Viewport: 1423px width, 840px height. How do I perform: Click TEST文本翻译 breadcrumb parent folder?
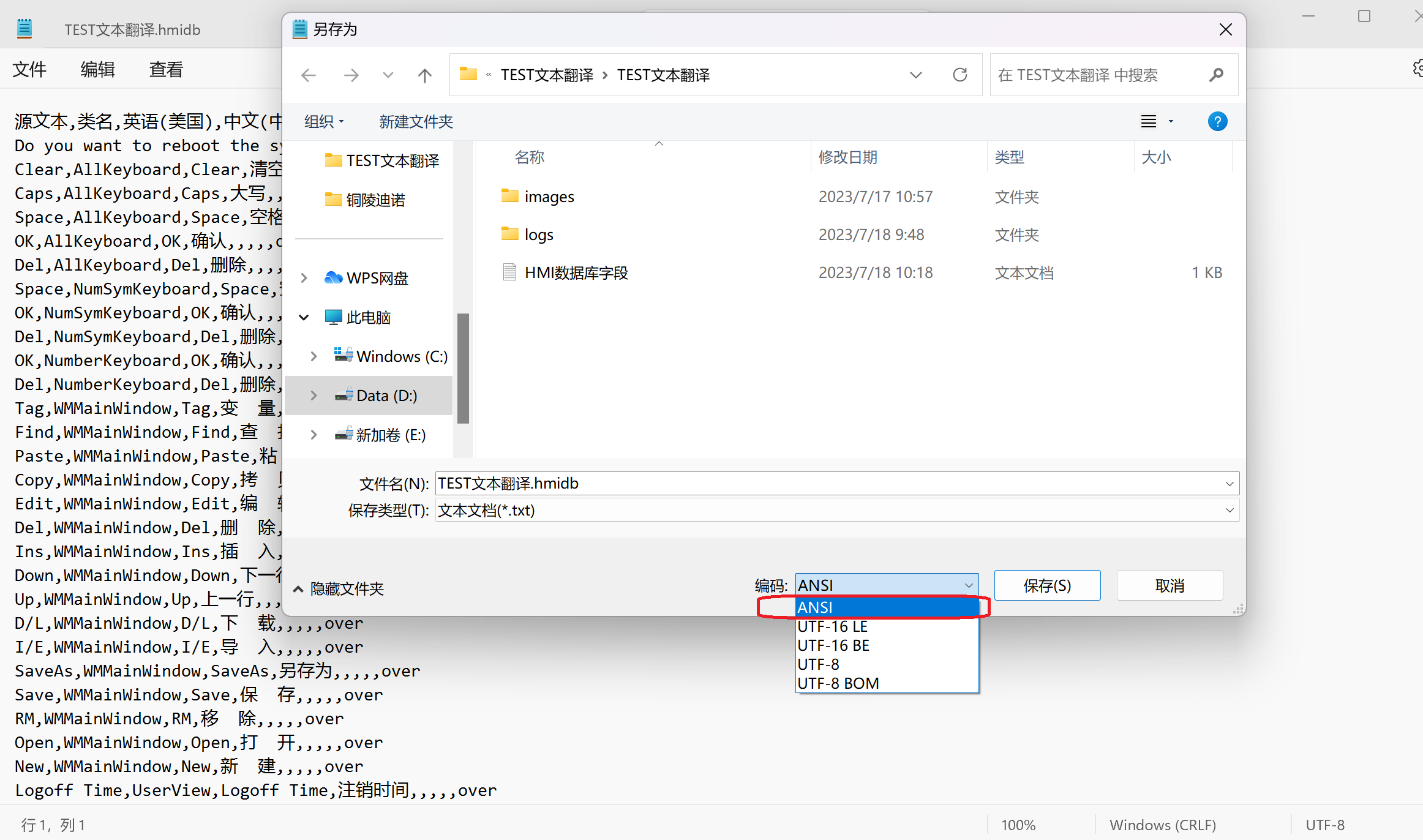(547, 75)
